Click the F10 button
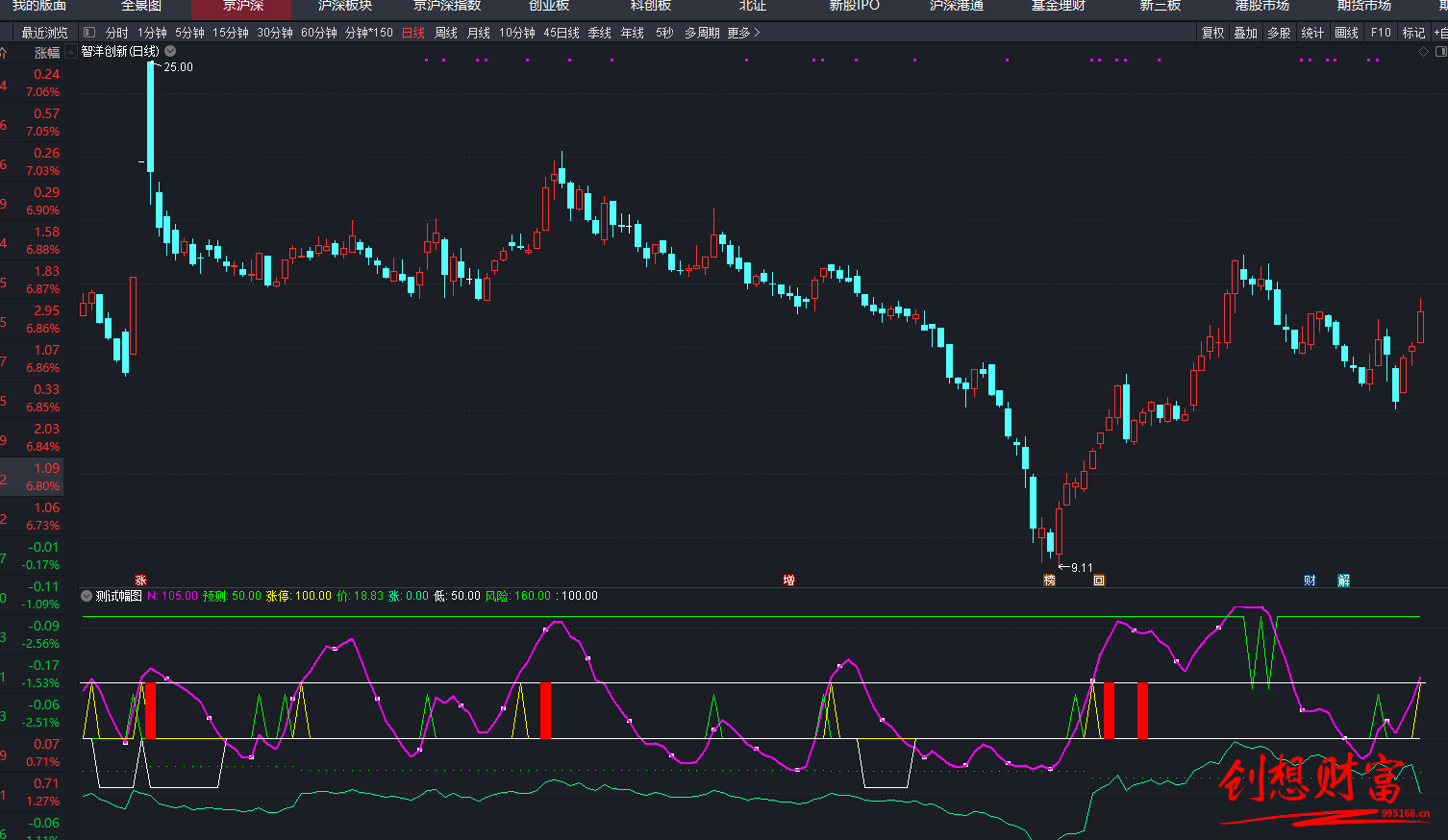1448x840 pixels. 1381,33
